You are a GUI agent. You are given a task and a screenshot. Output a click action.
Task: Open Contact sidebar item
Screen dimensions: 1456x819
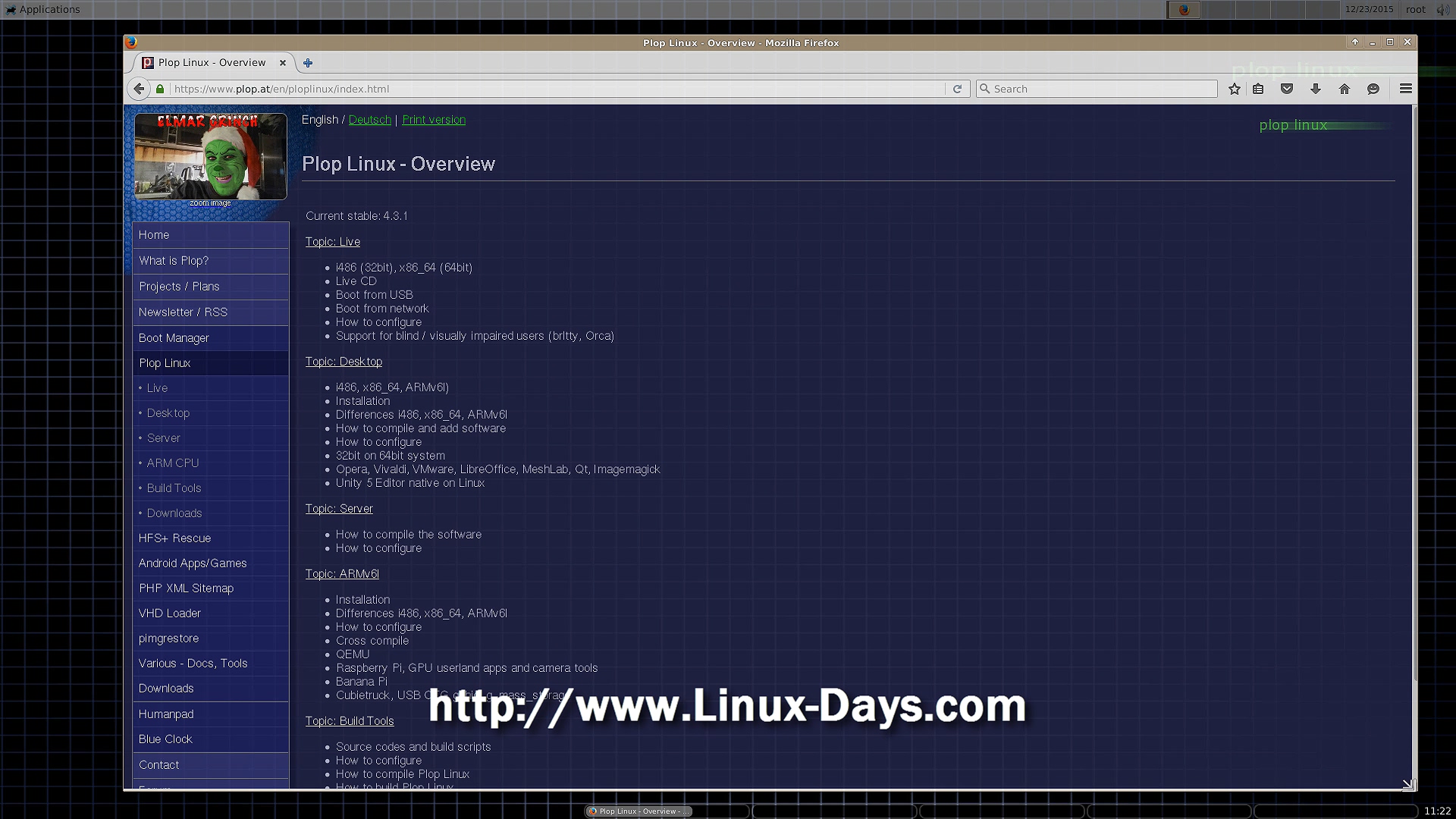(211, 765)
